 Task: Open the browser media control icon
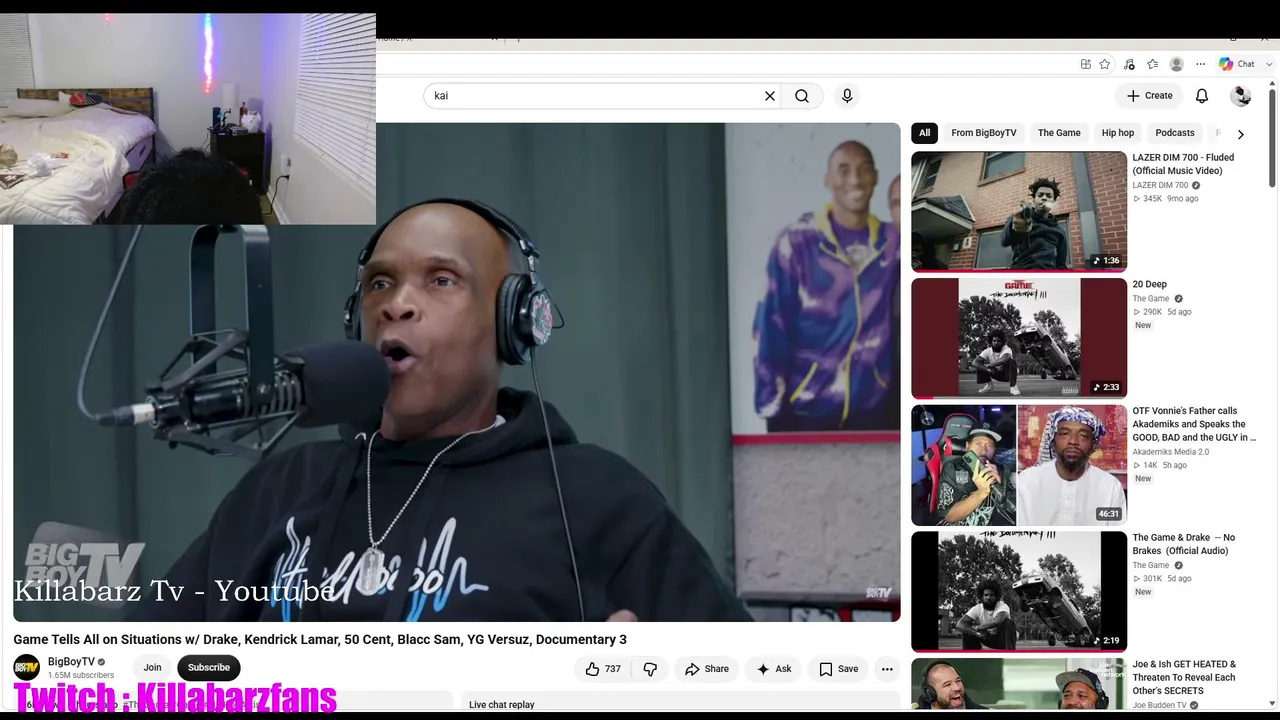(x=1129, y=64)
